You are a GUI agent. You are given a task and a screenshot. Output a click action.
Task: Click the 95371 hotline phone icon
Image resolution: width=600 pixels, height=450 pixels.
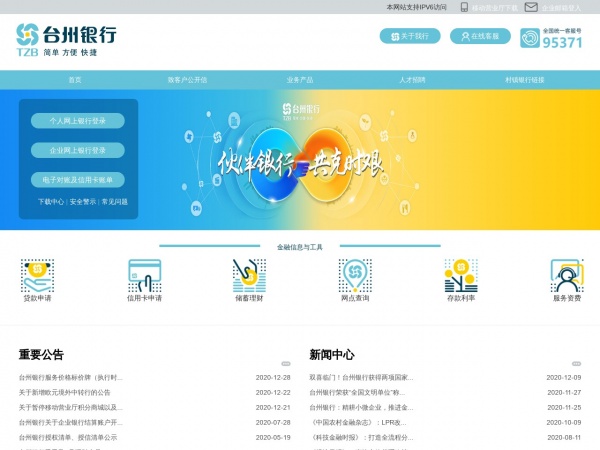(530, 38)
